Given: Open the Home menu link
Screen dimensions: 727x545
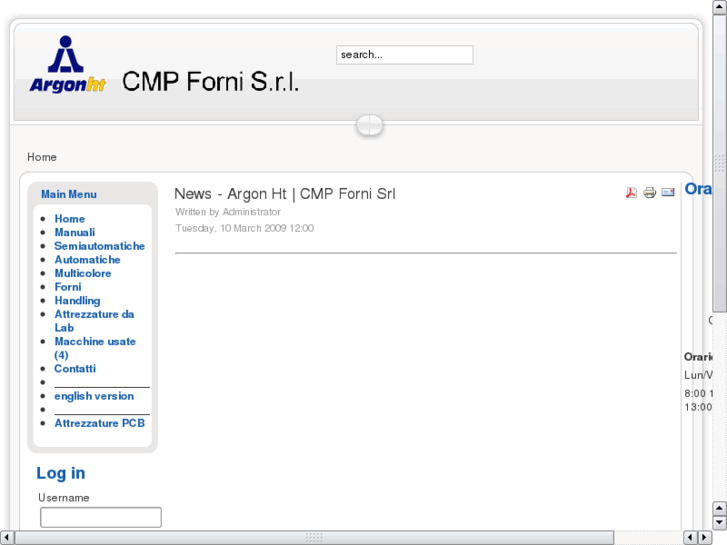Looking at the screenshot, I should pyautogui.click(x=70, y=219).
